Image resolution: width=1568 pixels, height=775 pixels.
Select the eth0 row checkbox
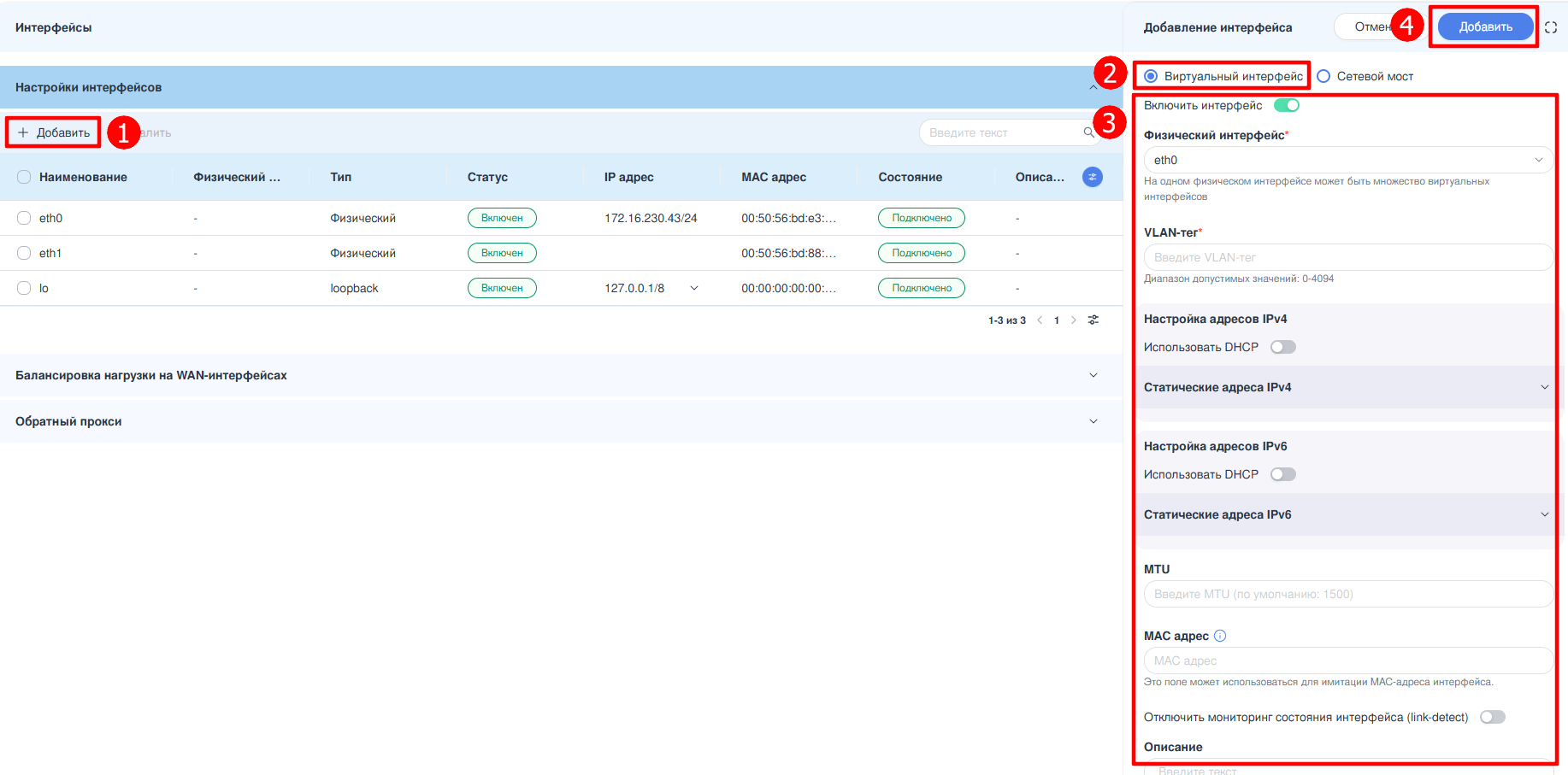pyautogui.click(x=24, y=218)
